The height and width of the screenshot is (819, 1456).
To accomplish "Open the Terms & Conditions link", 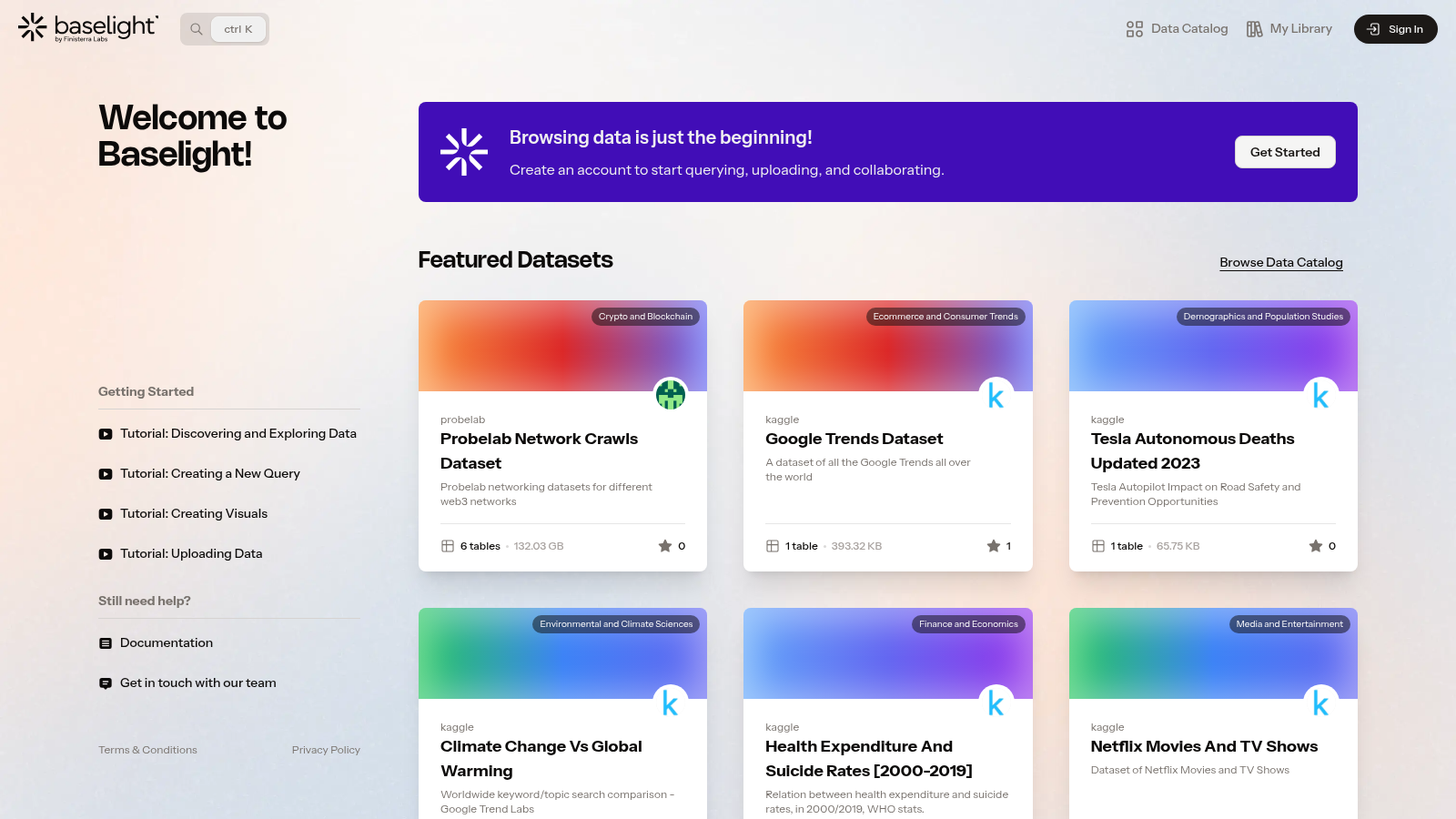I will pyautogui.click(x=147, y=750).
